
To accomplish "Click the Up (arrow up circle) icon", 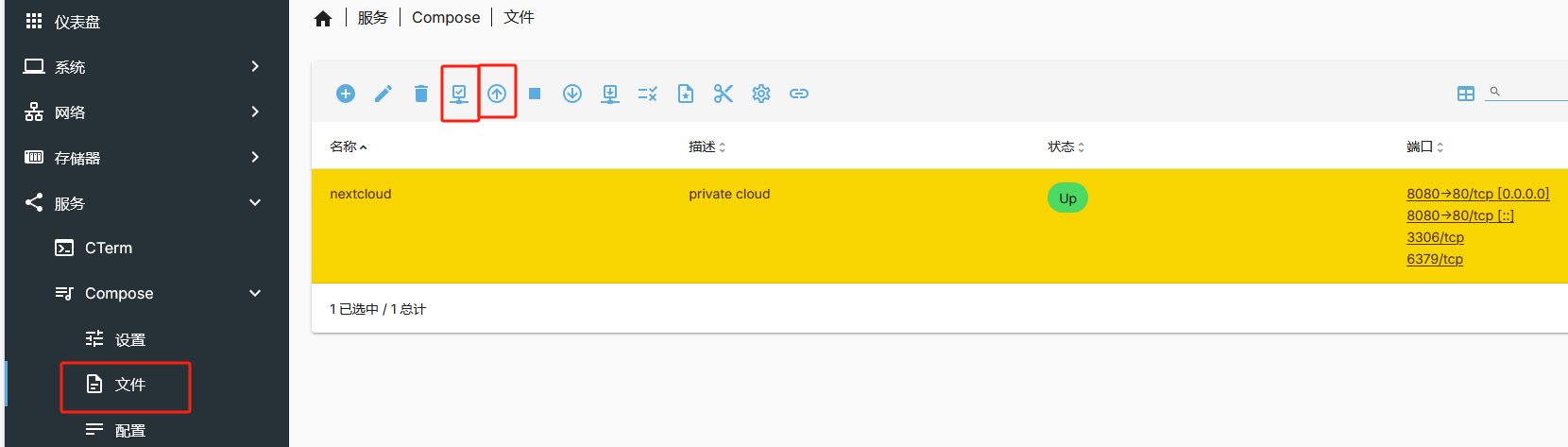I will (x=497, y=94).
